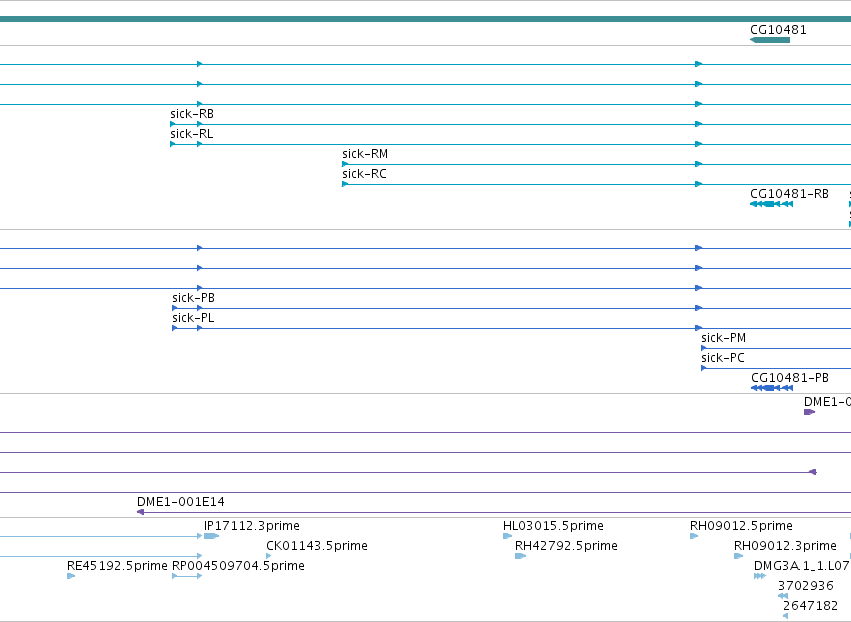The width and height of the screenshot is (851, 622).
Task: Select the RP004509704.5prime label
Action: tap(238, 566)
